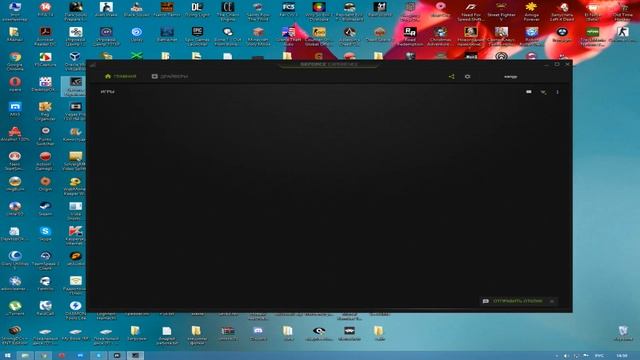
Task: Launch Dying Light from the desktop
Action: click(197, 9)
